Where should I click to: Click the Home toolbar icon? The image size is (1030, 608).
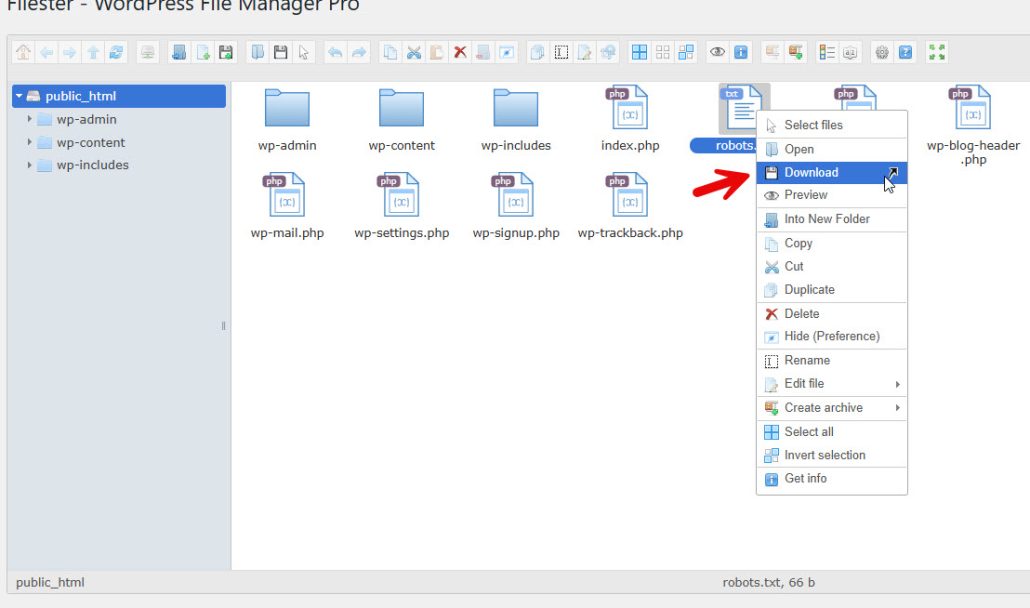pyautogui.click(x=23, y=53)
